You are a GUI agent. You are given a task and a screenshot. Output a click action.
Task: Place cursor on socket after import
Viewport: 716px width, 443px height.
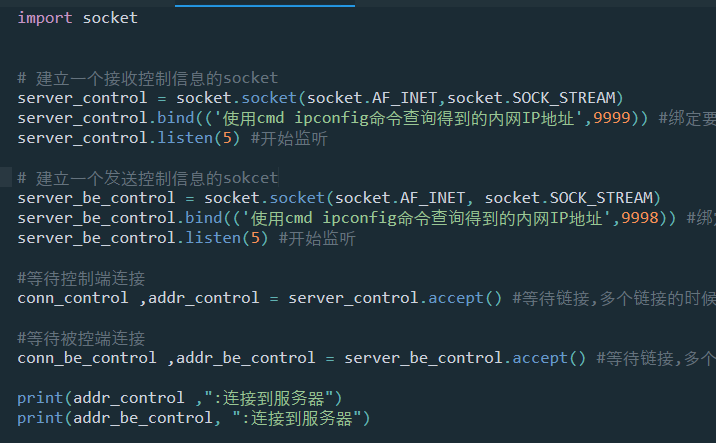click(x=110, y=18)
